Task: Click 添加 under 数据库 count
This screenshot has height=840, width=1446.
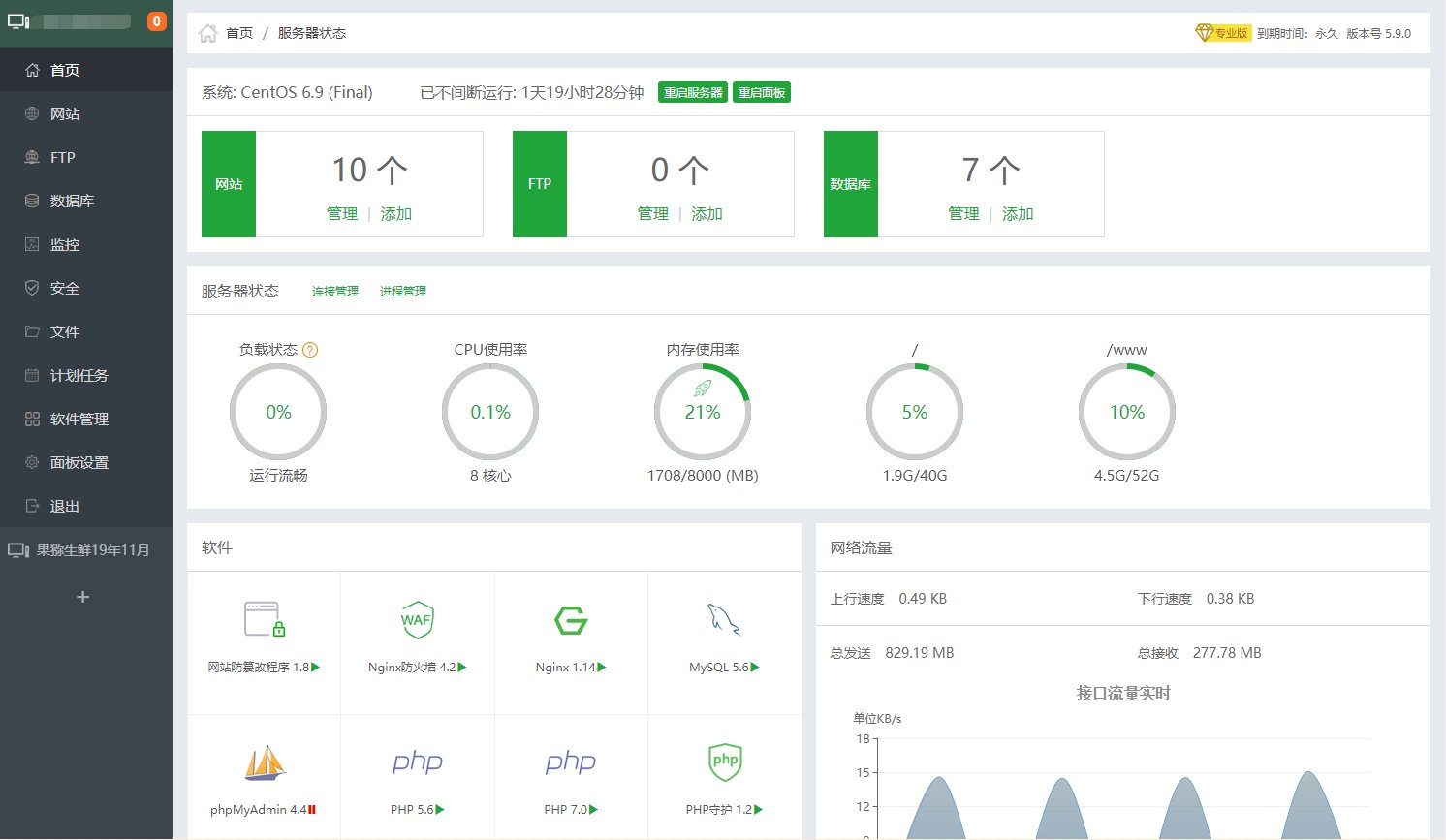Action: tap(1018, 213)
